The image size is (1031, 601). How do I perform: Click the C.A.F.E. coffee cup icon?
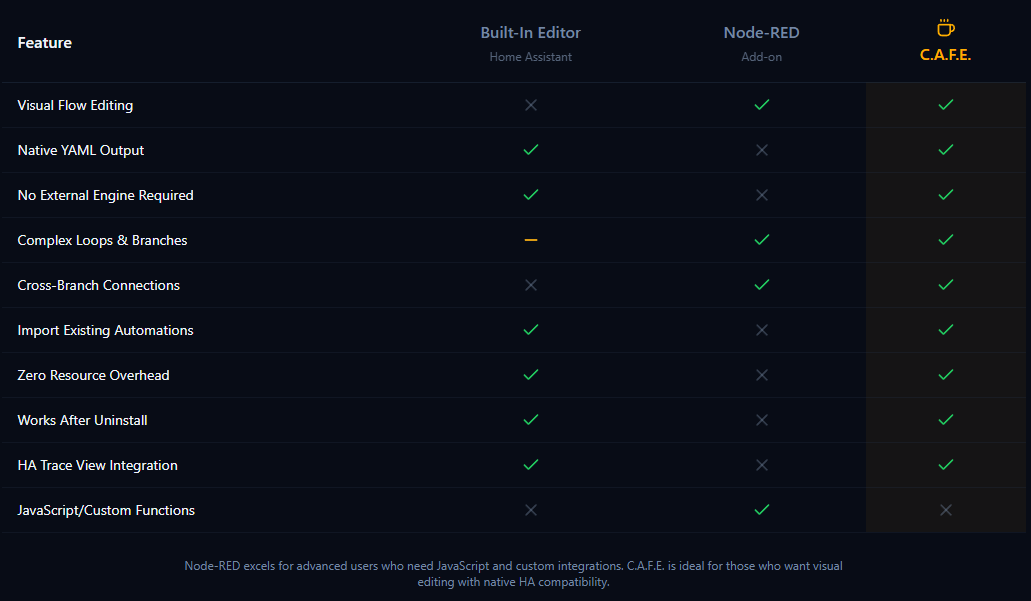pyautogui.click(x=945, y=28)
